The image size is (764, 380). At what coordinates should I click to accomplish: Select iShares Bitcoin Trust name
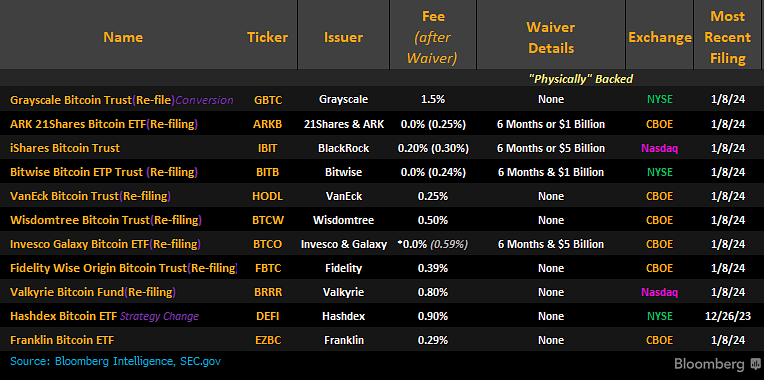[x=65, y=148]
